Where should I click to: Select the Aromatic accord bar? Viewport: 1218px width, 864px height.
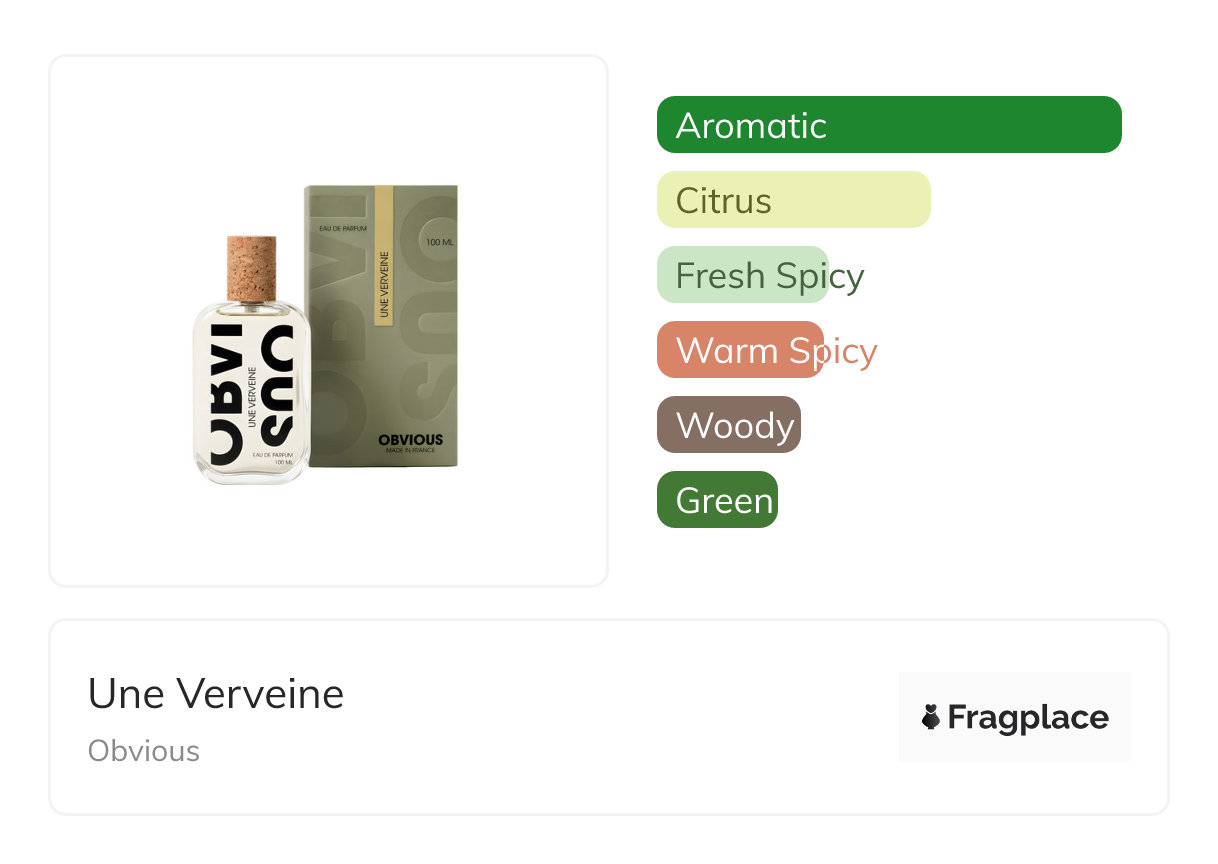[x=888, y=125]
